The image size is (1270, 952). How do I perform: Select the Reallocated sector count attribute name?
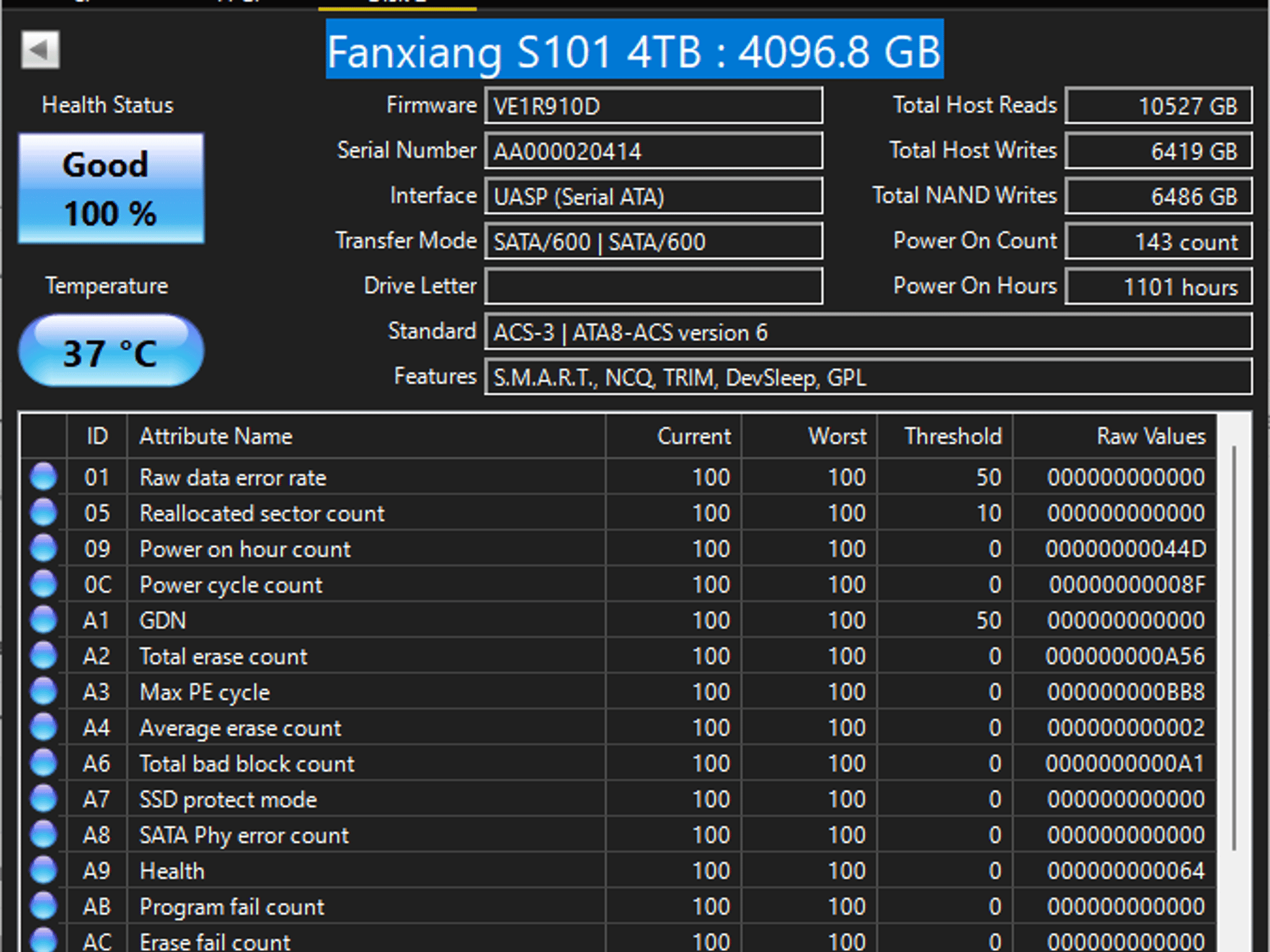click(262, 513)
